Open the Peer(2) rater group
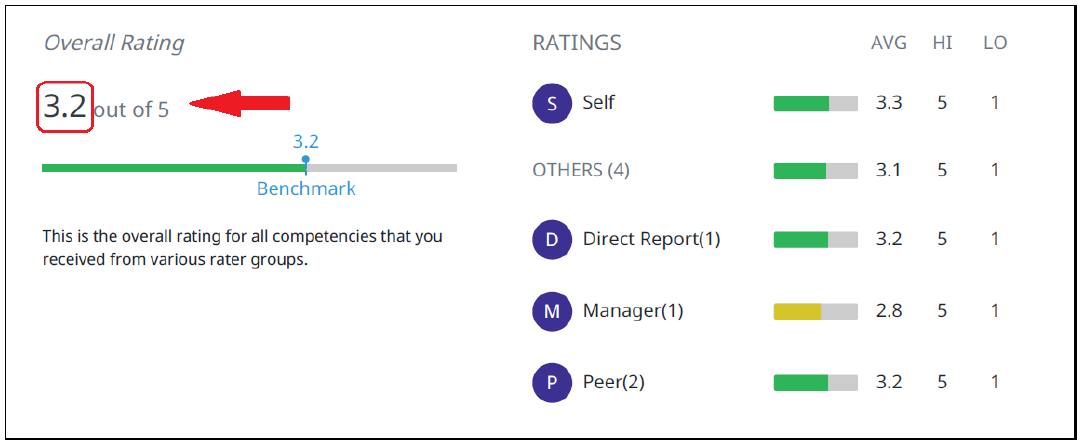 (x=614, y=382)
